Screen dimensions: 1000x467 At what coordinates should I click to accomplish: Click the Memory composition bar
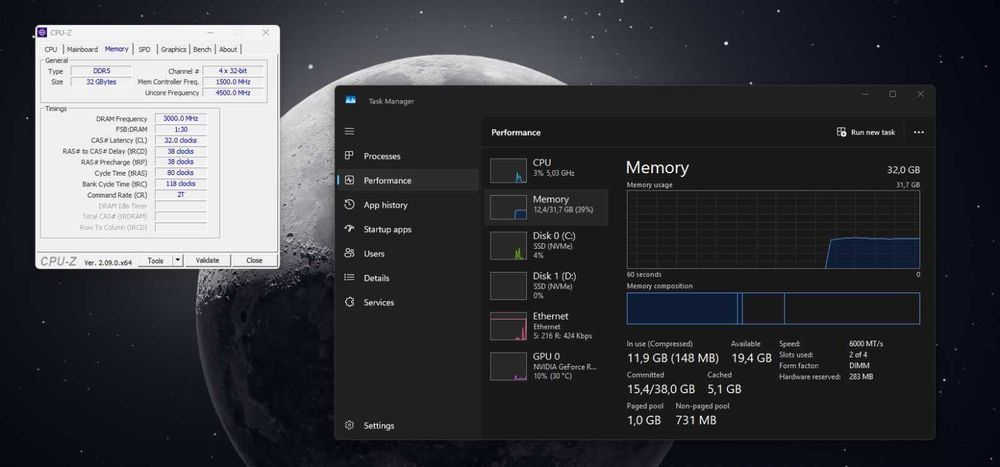click(x=773, y=309)
